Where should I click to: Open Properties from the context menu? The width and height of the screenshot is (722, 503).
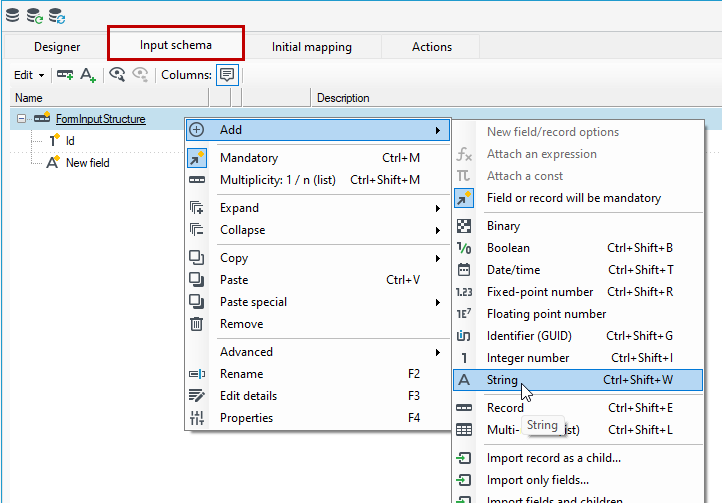(x=318, y=418)
